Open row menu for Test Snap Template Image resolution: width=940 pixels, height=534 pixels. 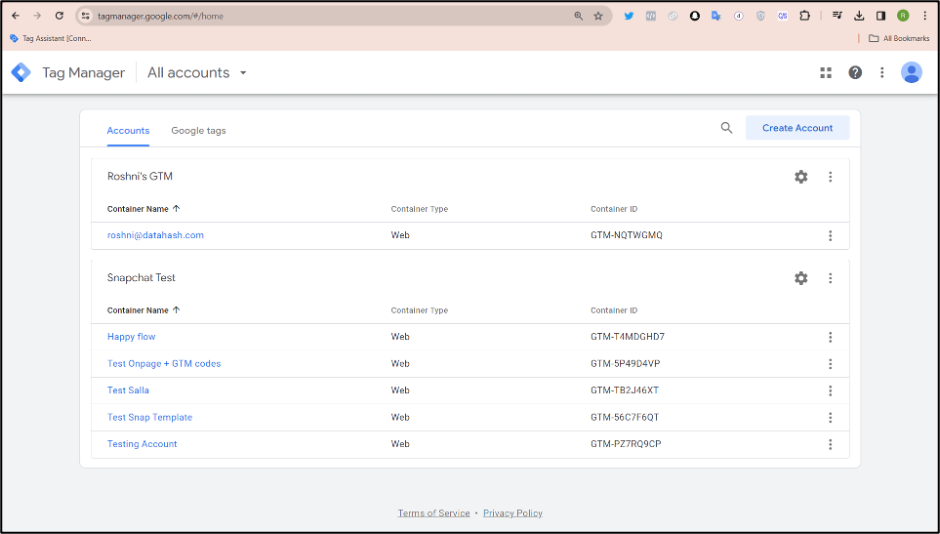click(830, 418)
